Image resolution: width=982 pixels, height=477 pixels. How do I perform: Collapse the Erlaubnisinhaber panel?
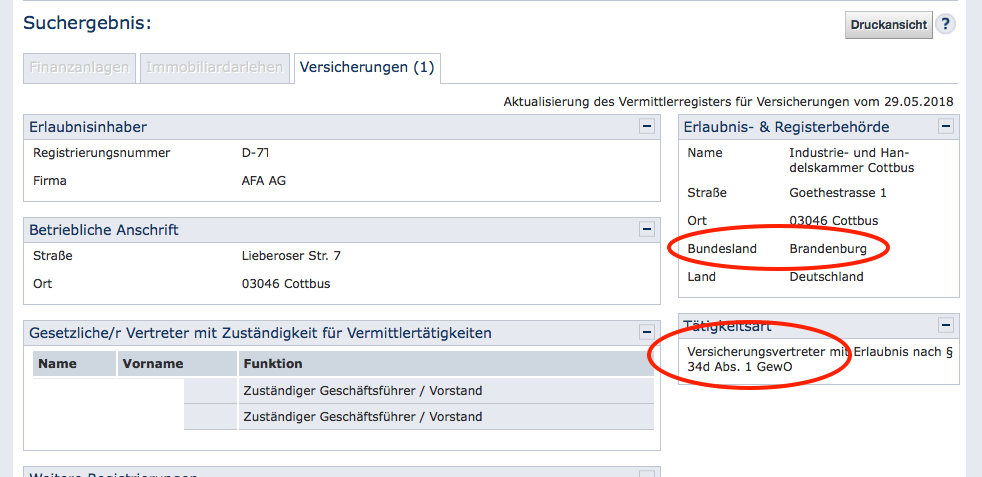(647, 127)
